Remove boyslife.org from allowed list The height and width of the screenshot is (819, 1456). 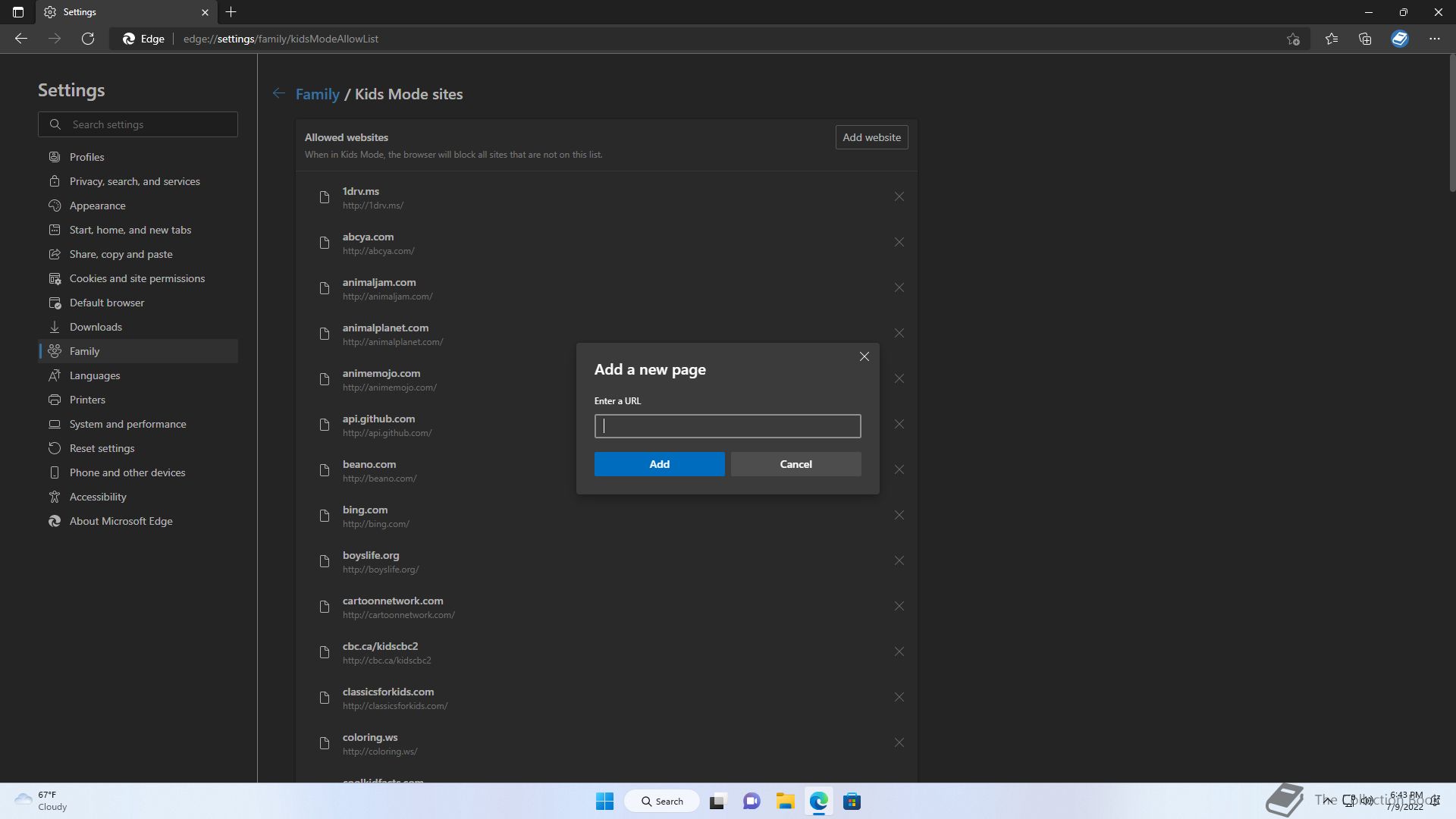coord(899,561)
